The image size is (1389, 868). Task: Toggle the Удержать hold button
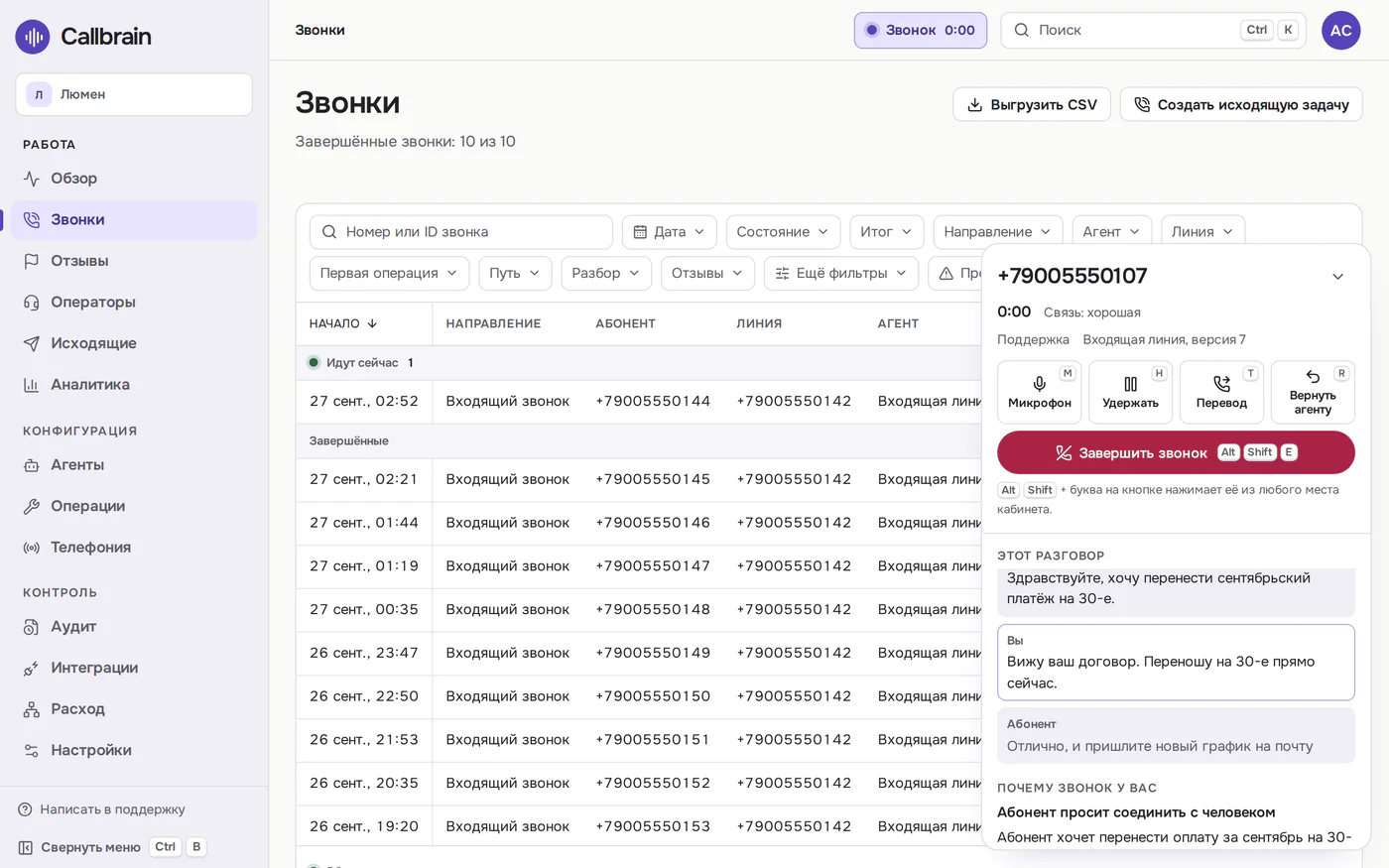click(1130, 393)
